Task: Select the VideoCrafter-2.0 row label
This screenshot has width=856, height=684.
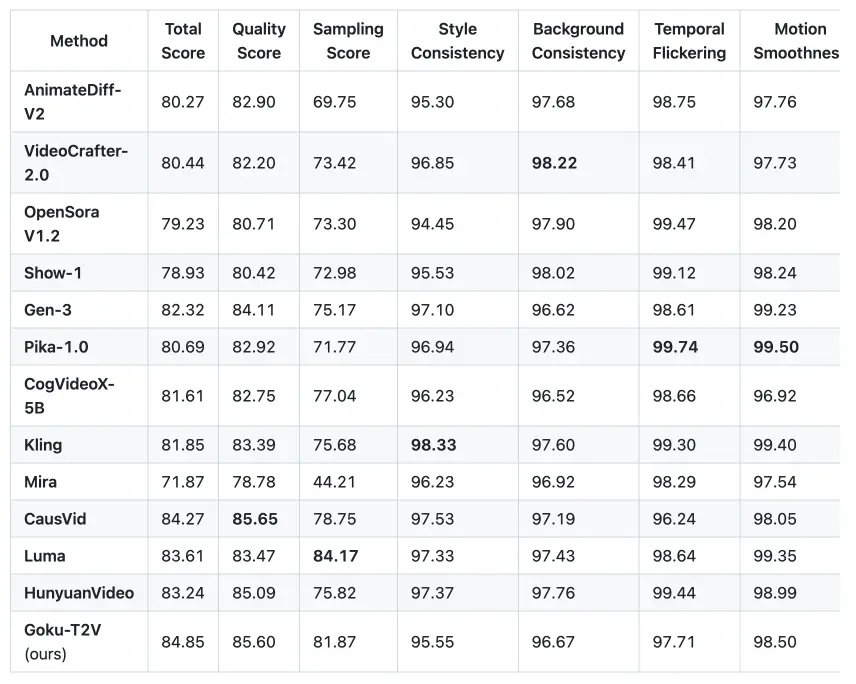Action: click(75, 163)
